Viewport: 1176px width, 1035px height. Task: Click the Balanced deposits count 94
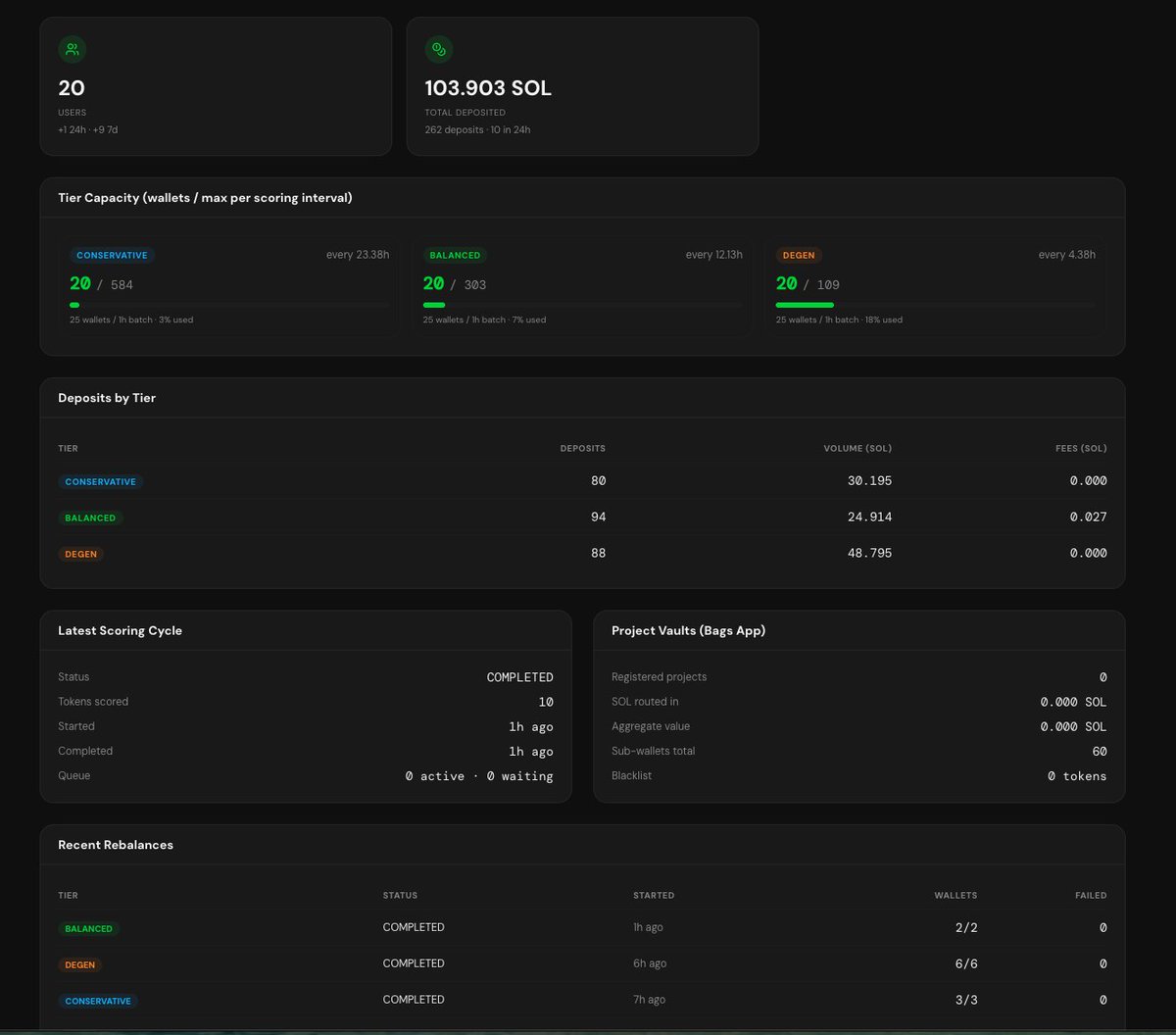coord(598,517)
